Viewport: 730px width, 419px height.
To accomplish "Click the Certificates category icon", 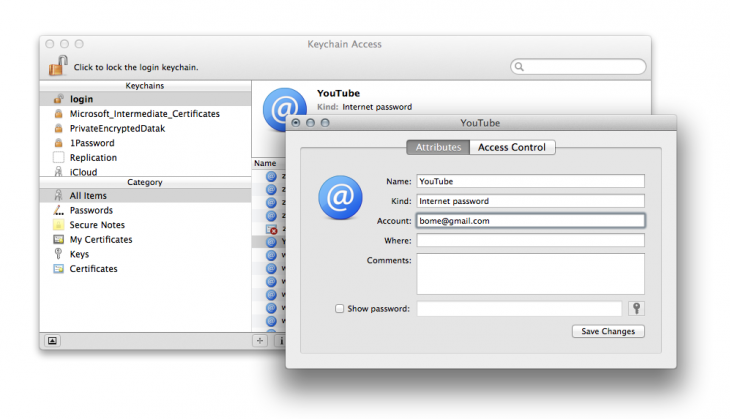I will pyautogui.click(x=58, y=269).
